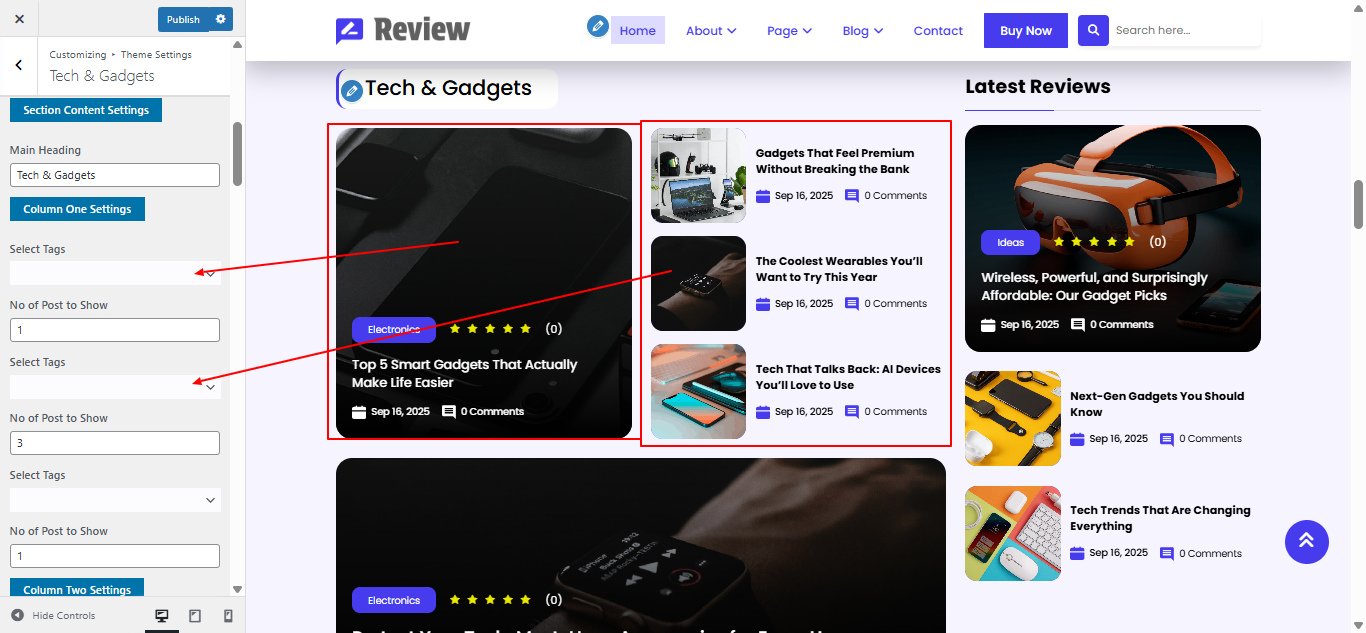The image size is (1366, 633).
Task: Click the pencil edit icon beside Home menu
Action: pyautogui.click(x=598, y=26)
